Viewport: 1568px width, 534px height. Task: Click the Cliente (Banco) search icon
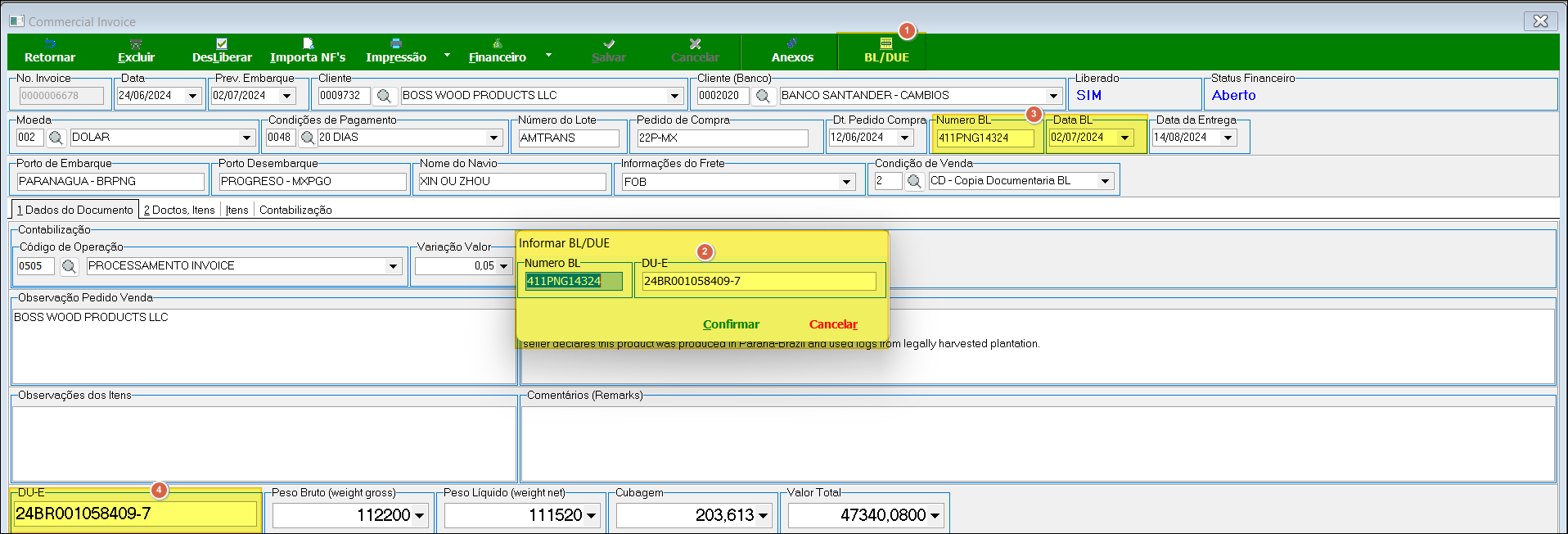[763, 96]
